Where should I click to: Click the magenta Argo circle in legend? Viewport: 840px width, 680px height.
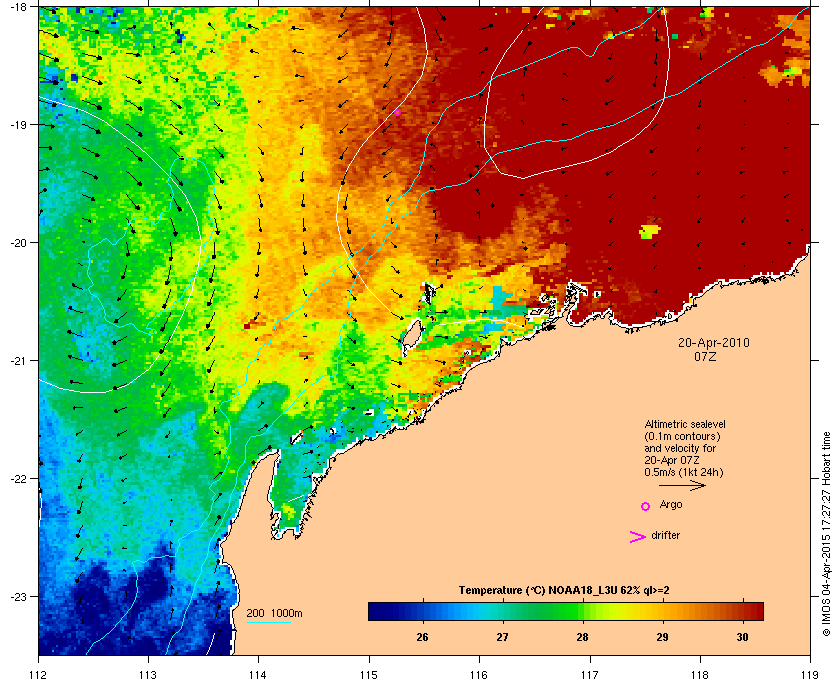[646, 506]
